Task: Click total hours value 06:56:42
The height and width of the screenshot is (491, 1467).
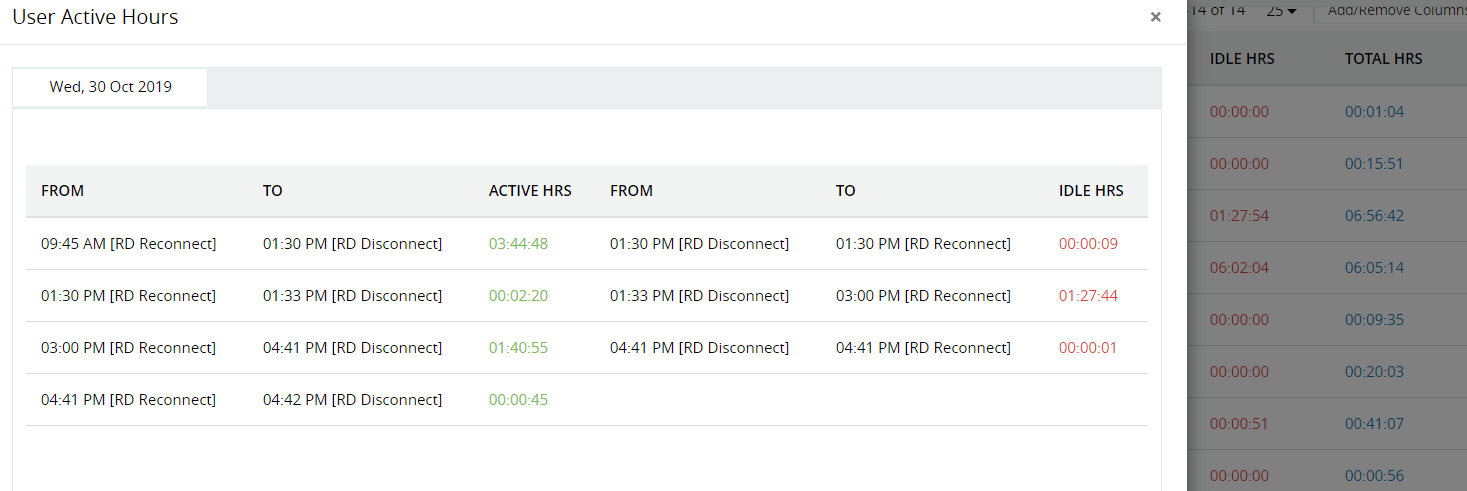Action: (1374, 216)
